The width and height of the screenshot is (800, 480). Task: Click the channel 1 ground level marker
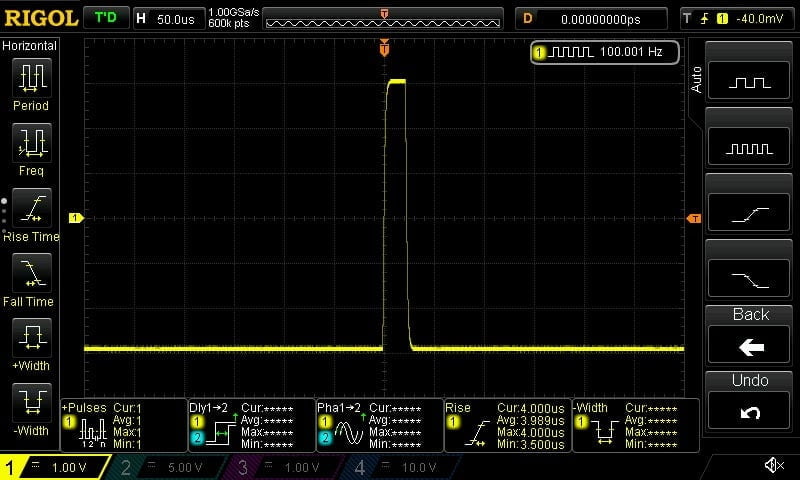pyautogui.click(x=76, y=218)
